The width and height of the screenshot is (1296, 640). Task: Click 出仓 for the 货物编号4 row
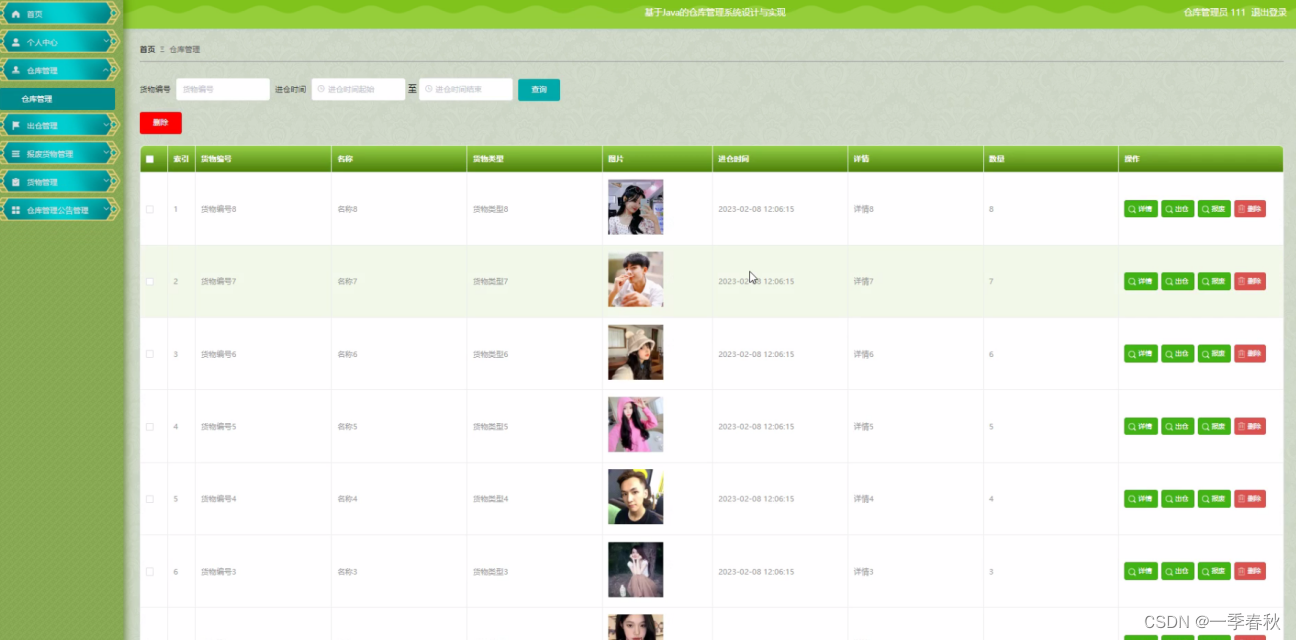pyautogui.click(x=1177, y=498)
